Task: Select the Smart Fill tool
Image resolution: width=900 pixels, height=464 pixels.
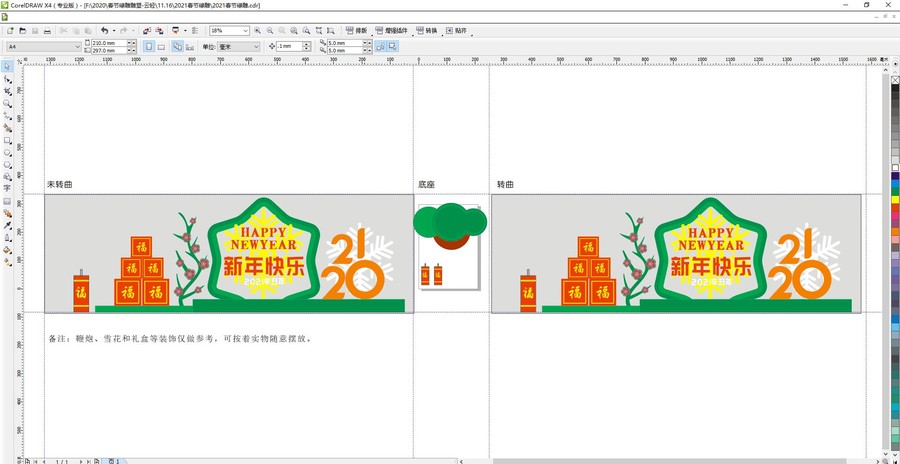Action: coord(7,128)
